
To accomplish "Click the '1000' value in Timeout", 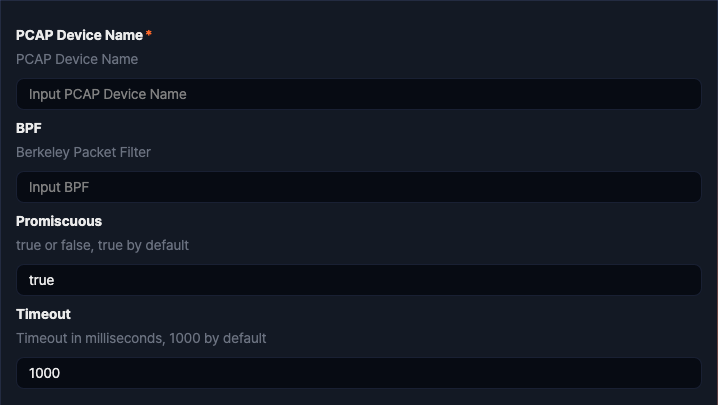I will tap(45, 373).
